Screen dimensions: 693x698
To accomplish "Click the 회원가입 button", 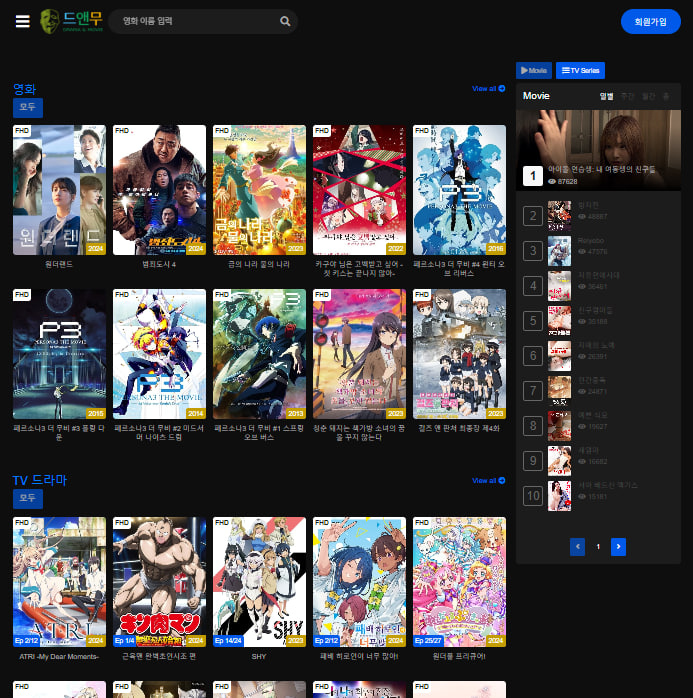I will [x=650, y=21].
